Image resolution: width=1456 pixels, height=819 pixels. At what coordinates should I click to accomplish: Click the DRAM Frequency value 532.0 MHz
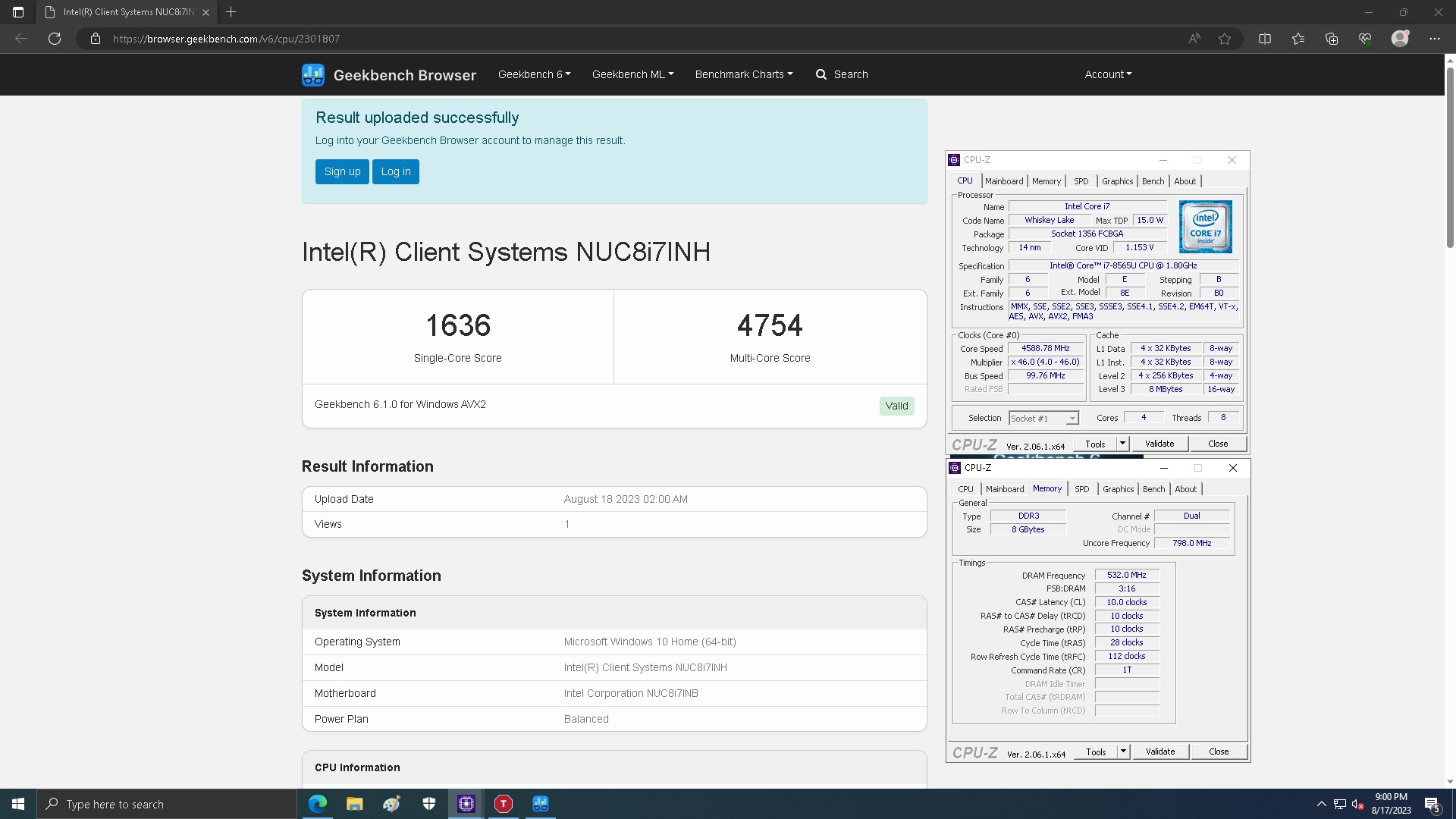tap(1126, 576)
